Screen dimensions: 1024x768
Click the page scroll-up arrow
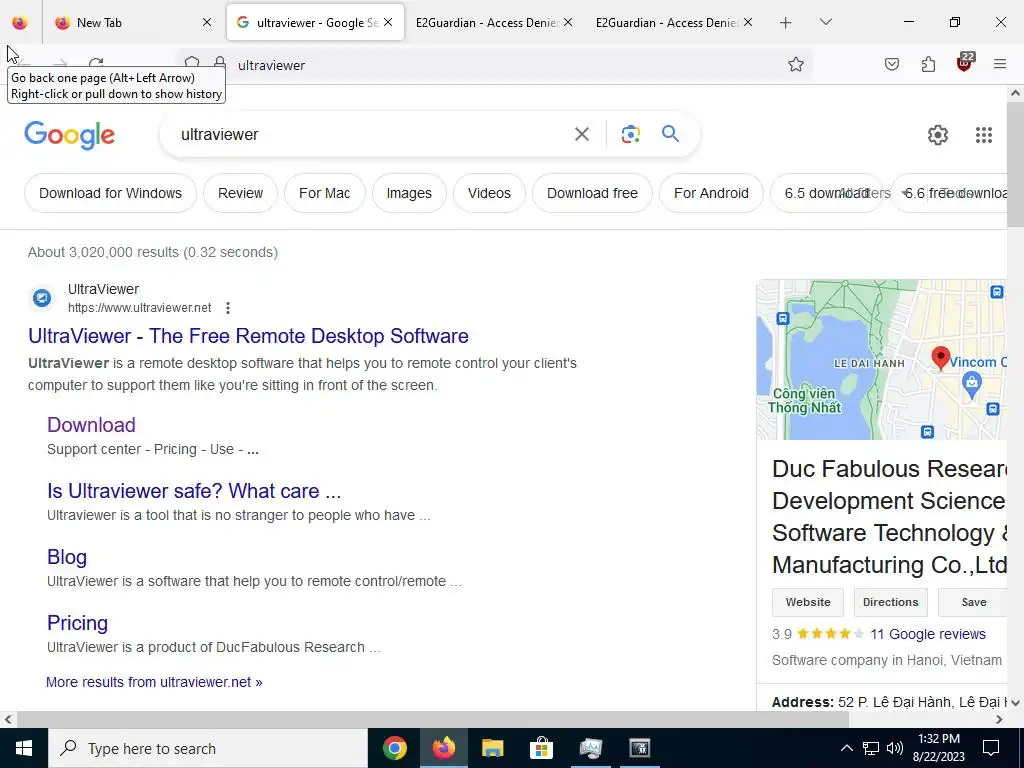click(x=1016, y=93)
